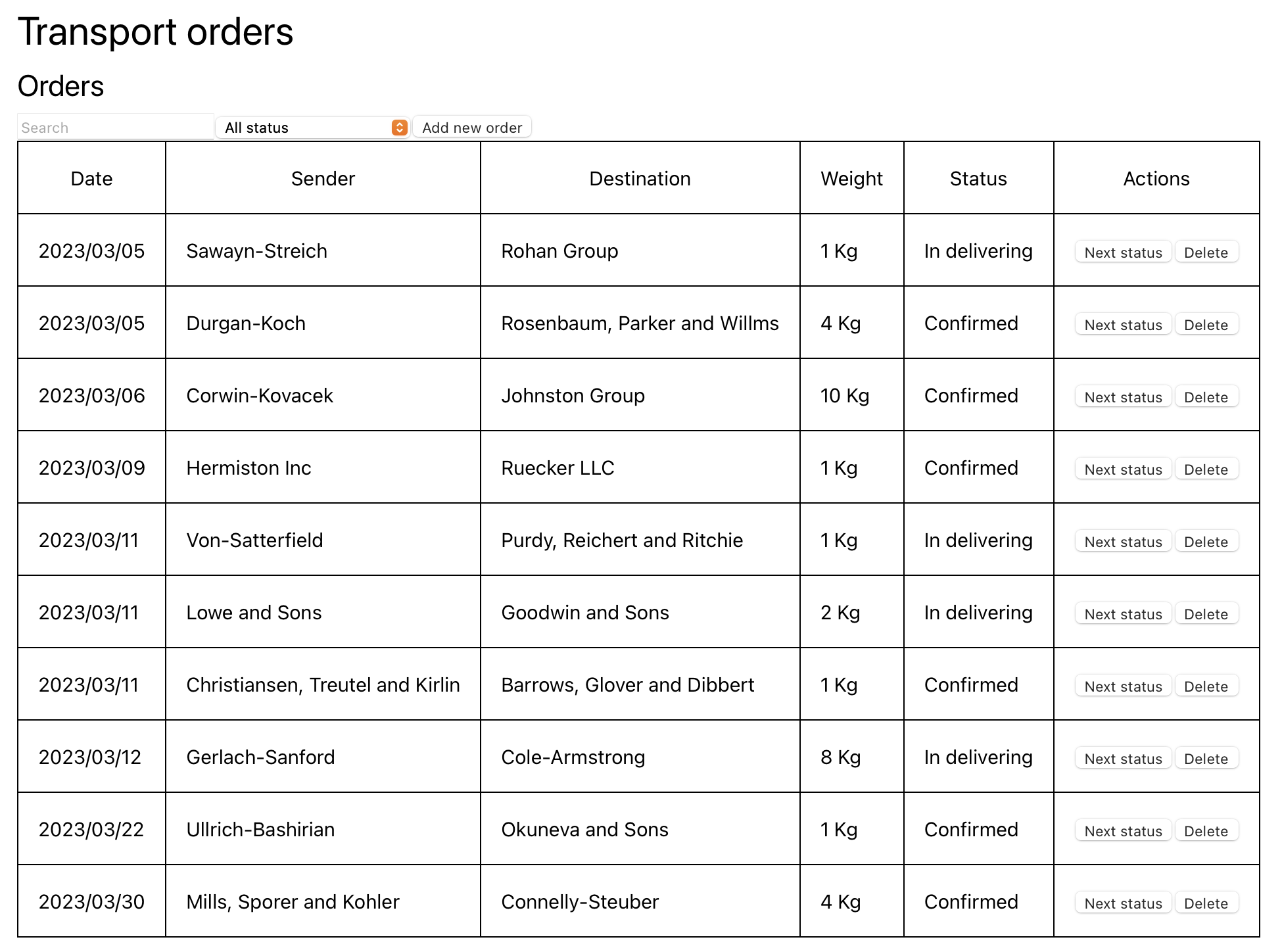Advance Sawayn-Streich order to next status
Image resolution: width=1282 pixels, height=952 pixels.
[x=1123, y=252]
